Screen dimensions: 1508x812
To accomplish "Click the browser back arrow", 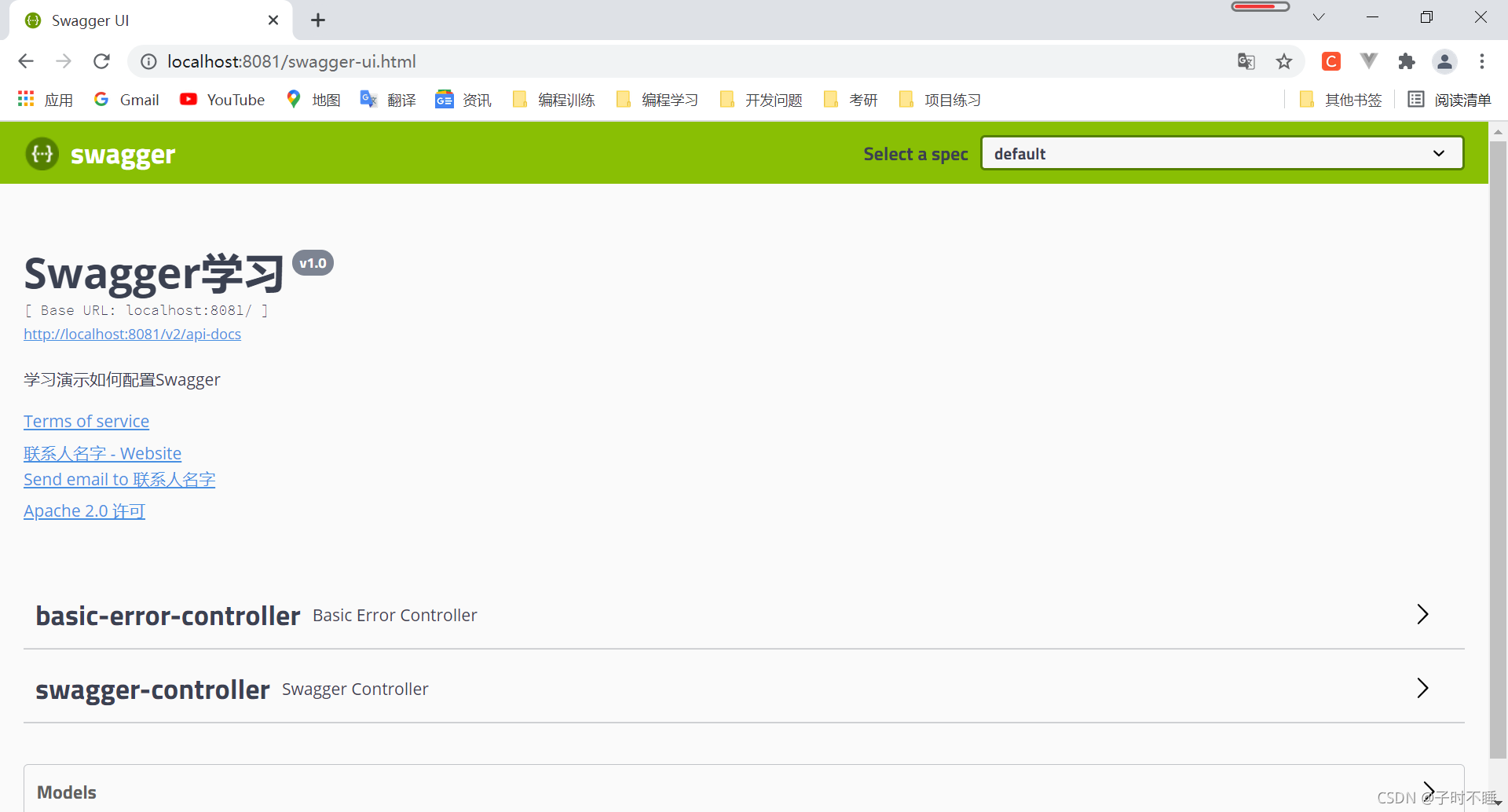I will pos(26,61).
